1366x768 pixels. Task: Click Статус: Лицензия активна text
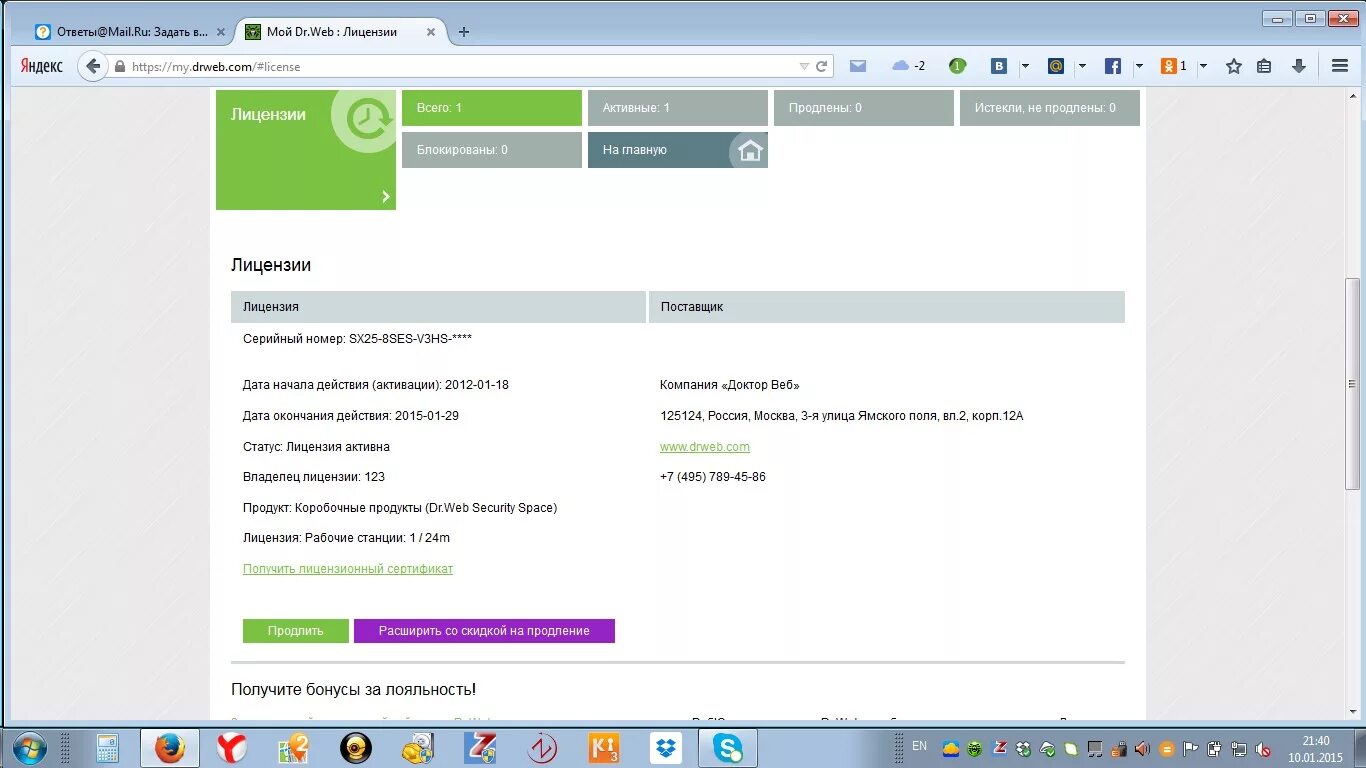pyautogui.click(x=316, y=447)
